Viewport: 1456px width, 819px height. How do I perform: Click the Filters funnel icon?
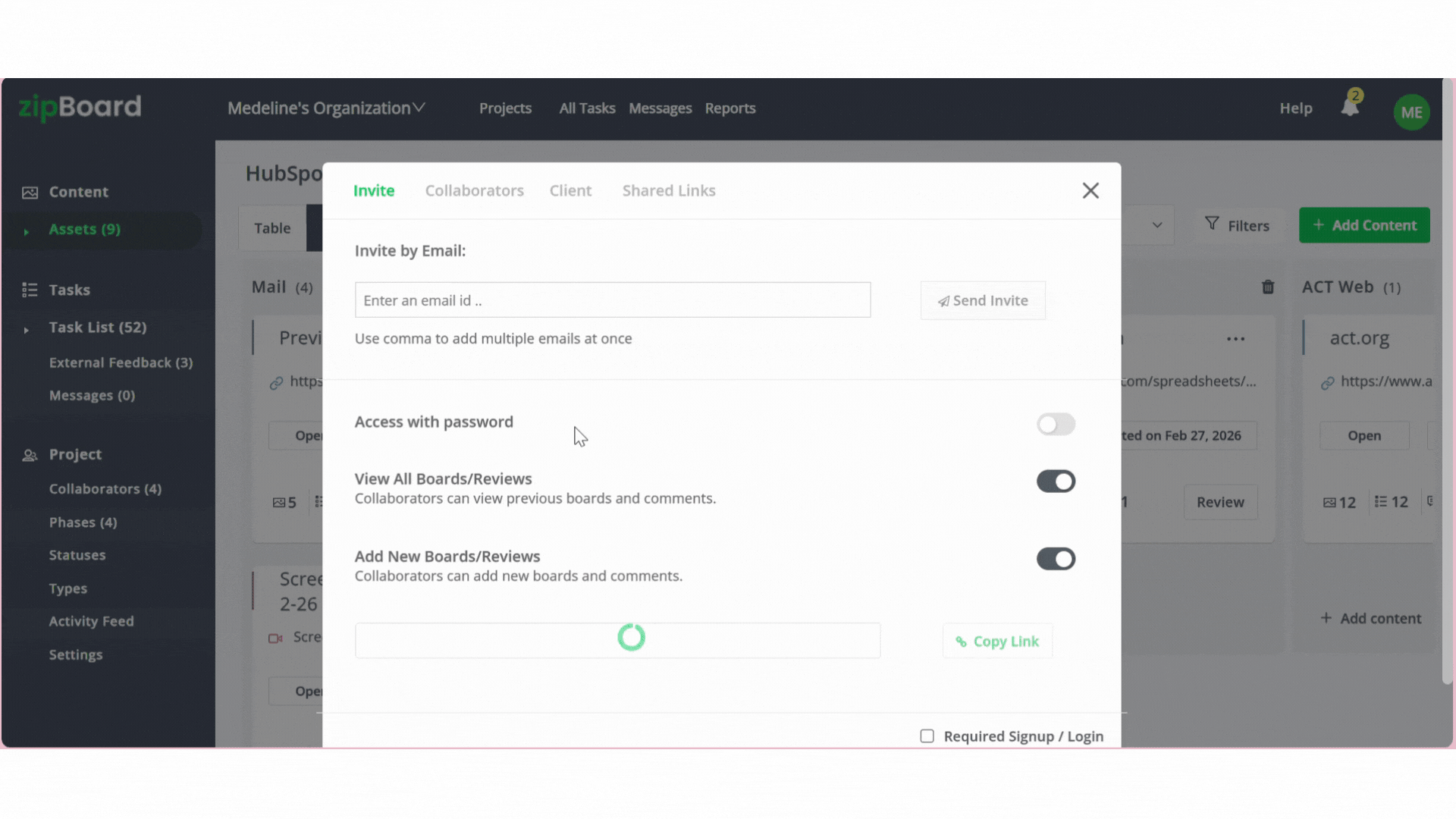click(x=1212, y=224)
